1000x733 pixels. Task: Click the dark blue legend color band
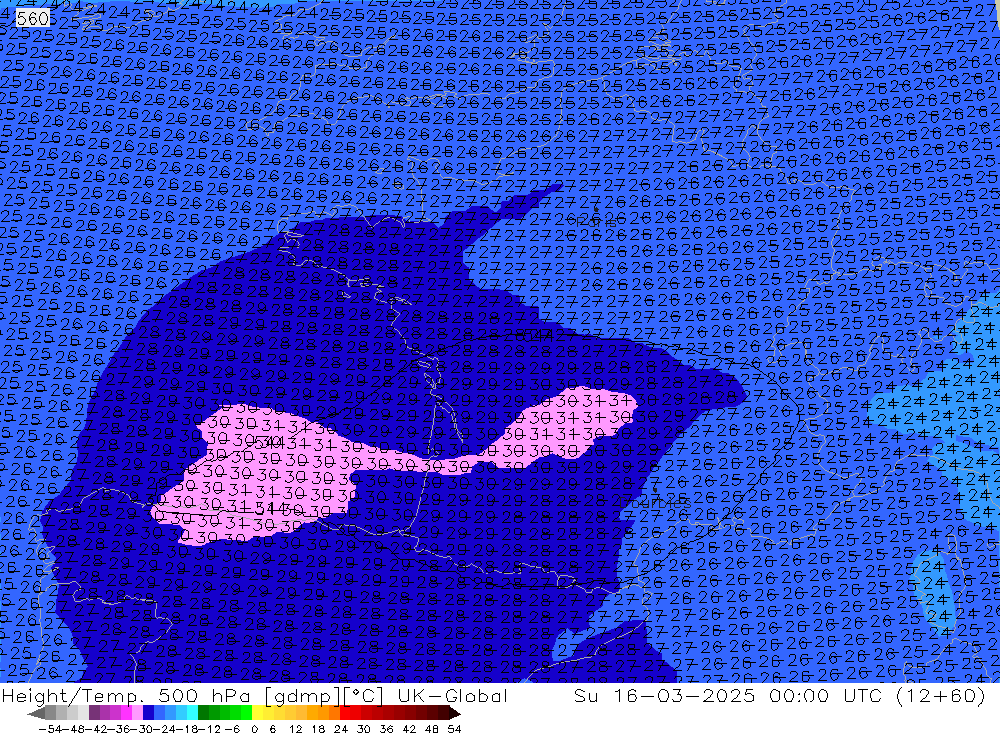[x=148, y=713]
